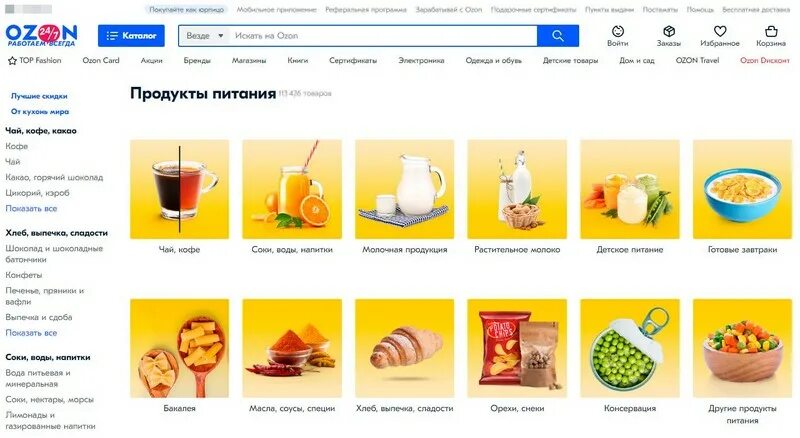Image resolution: width=800 pixels, height=438 pixels.
Task: Click the От кухонь мира link
Action: pos(40,111)
